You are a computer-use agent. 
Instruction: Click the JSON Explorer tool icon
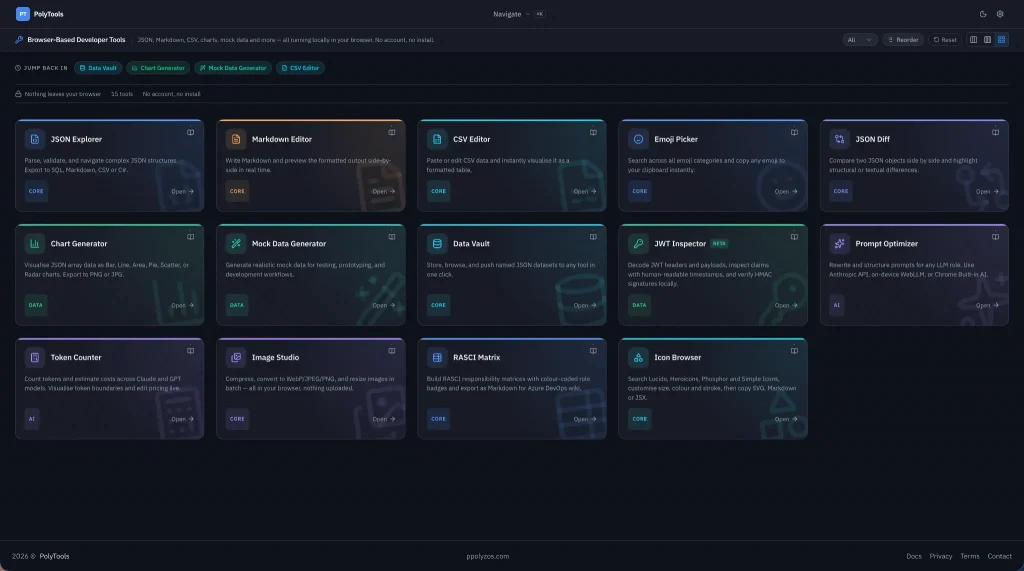(35, 139)
